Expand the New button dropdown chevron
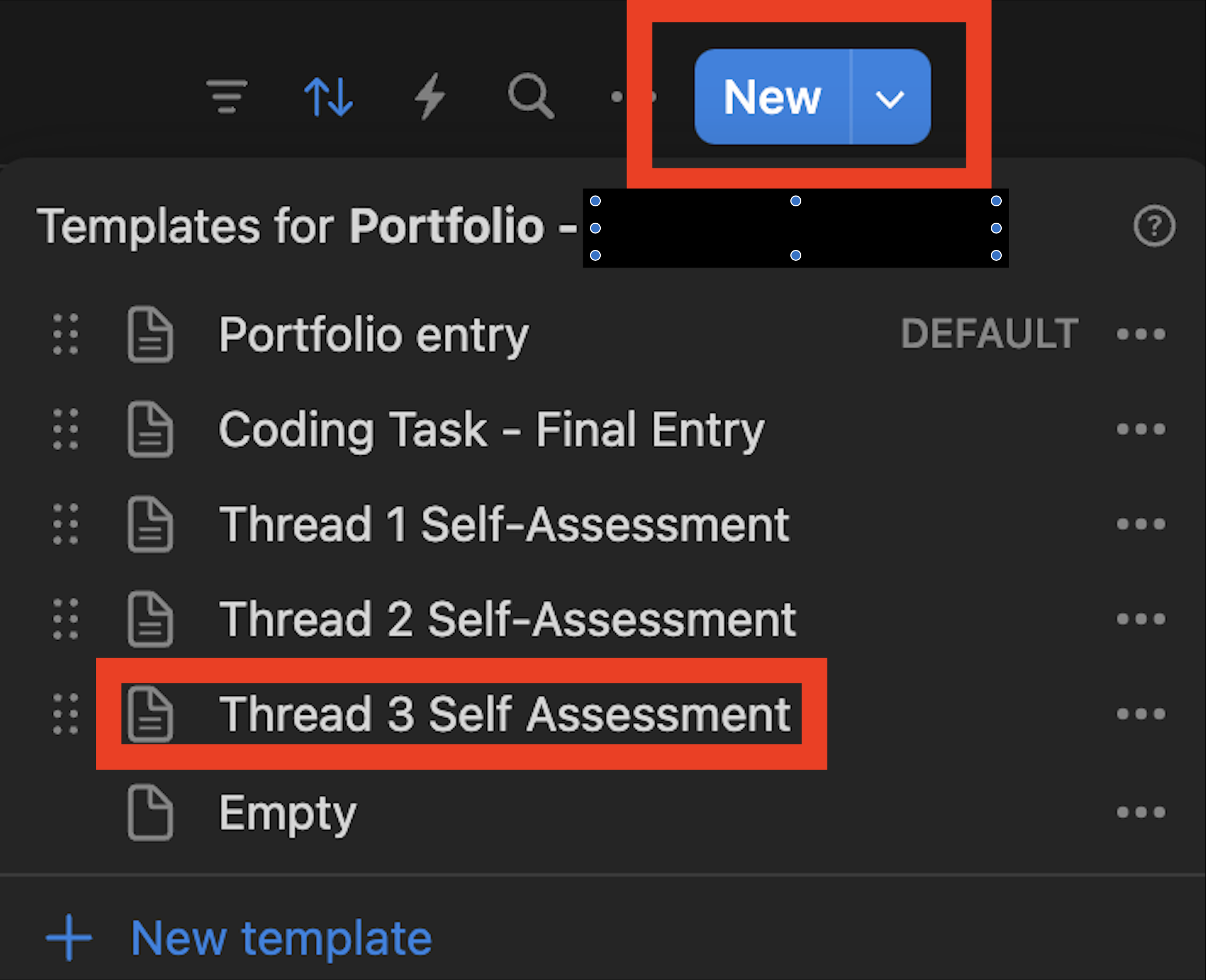Image resolution: width=1206 pixels, height=980 pixels. point(890,98)
